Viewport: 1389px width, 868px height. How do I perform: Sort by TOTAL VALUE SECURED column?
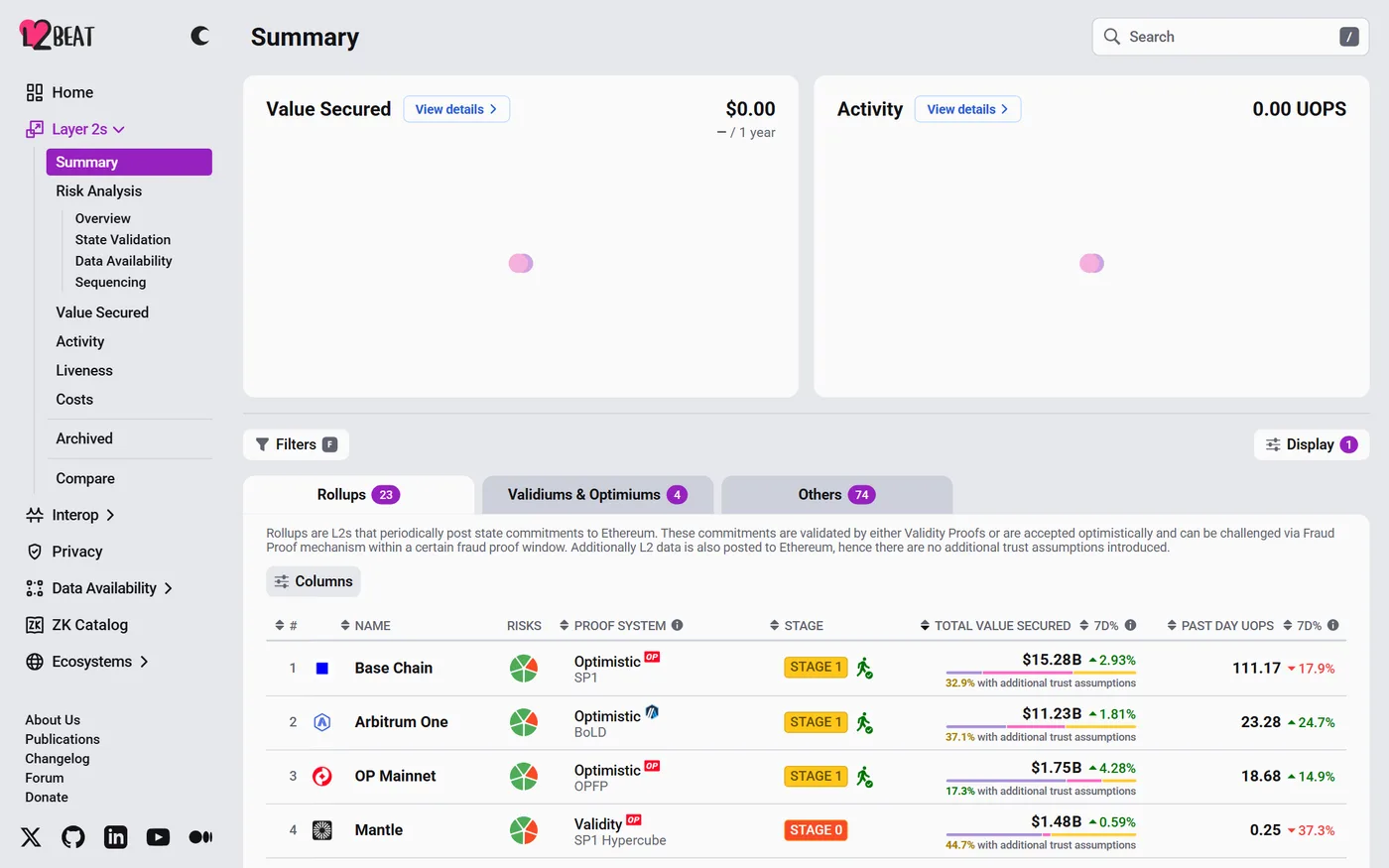(995, 626)
